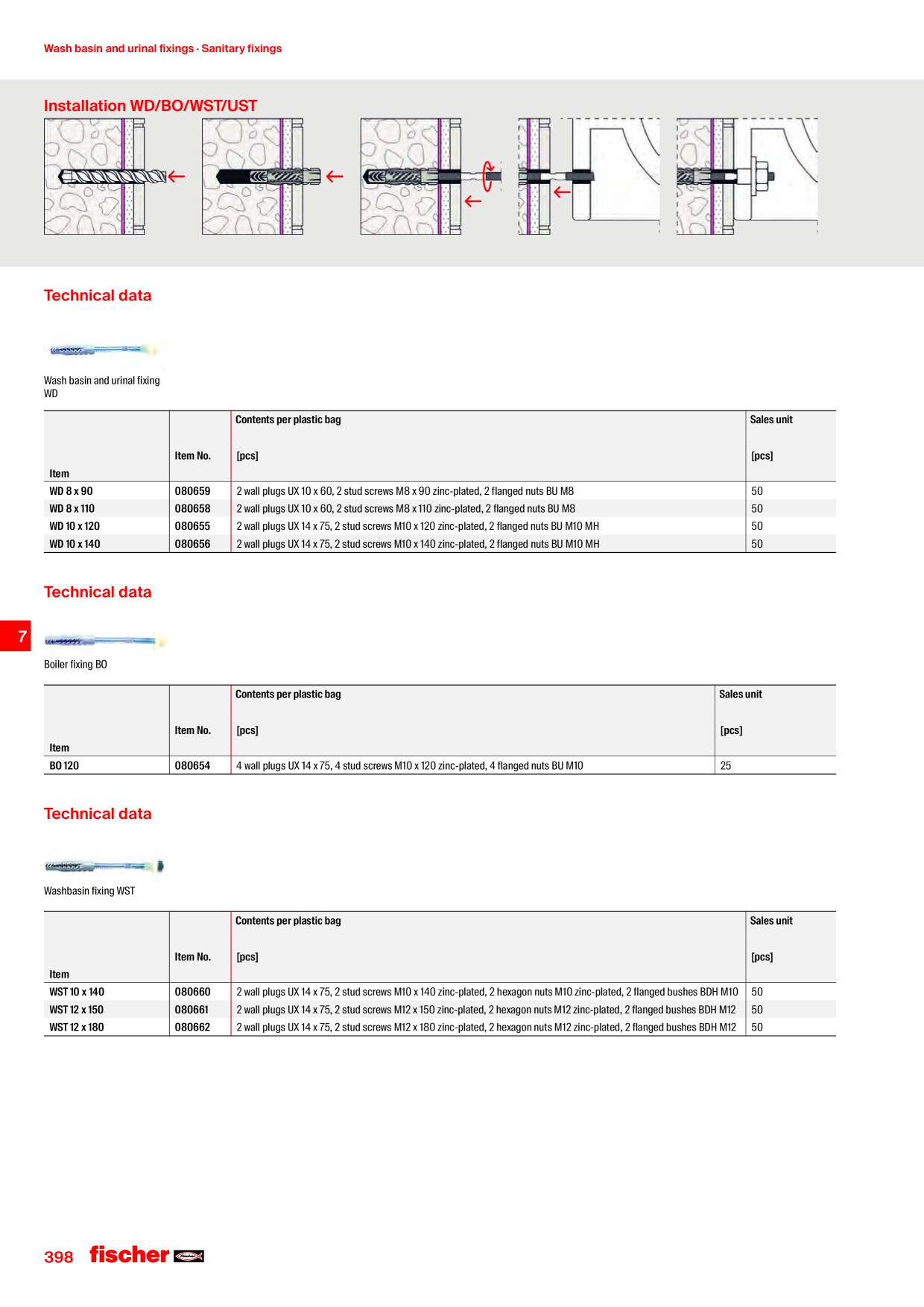Click contents text with stud screws M12 x 180

(487, 1028)
